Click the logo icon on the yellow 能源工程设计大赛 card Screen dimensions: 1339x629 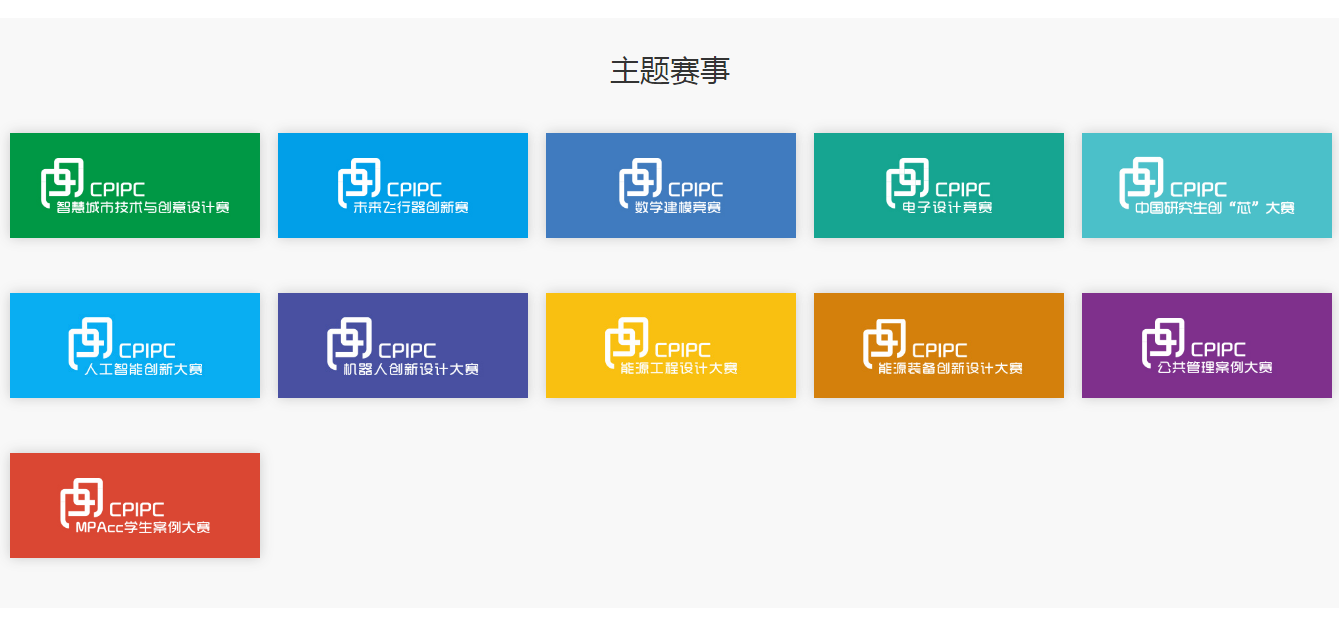626,342
